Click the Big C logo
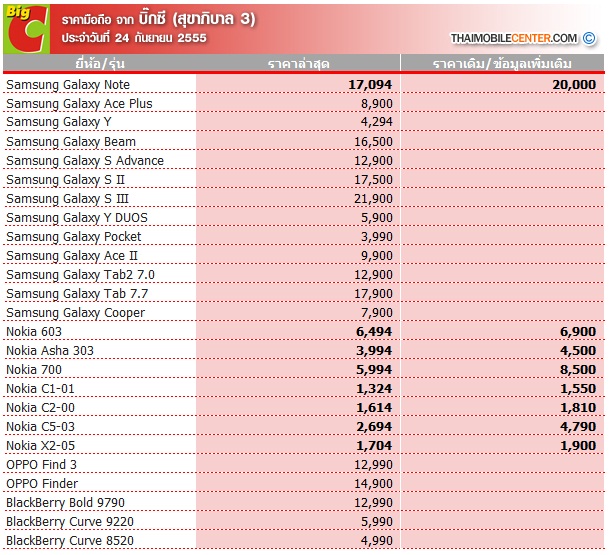Image resolution: width=609 pixels, height=555 pixels. pos(26,29)
